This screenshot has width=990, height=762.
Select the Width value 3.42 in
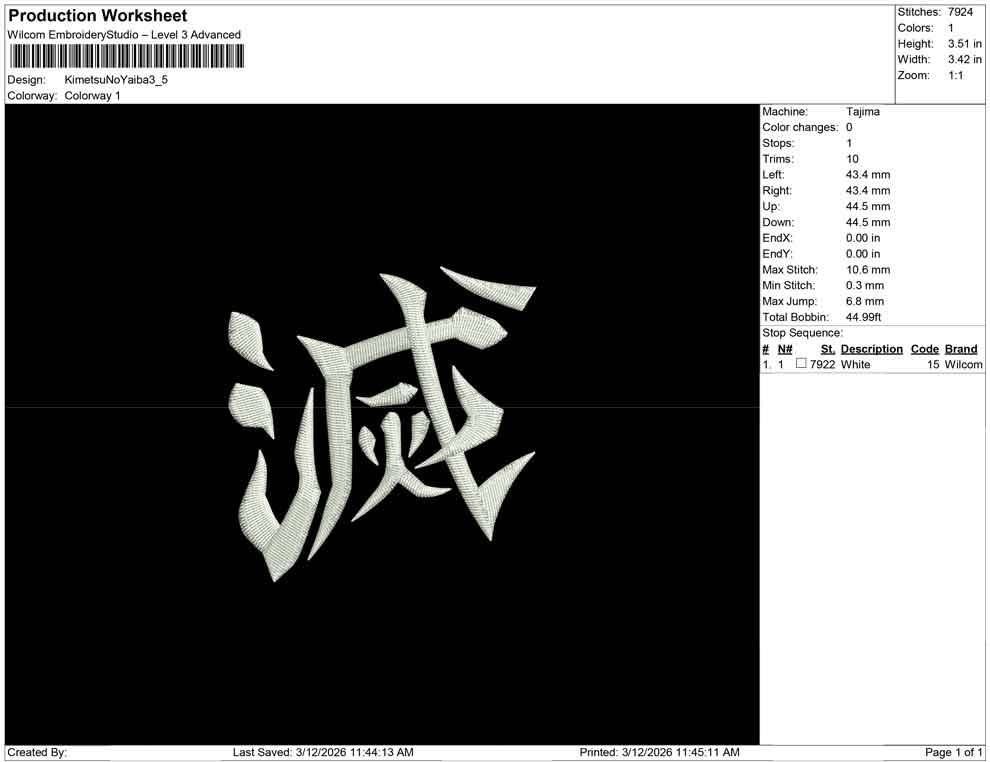coord(965,59)
